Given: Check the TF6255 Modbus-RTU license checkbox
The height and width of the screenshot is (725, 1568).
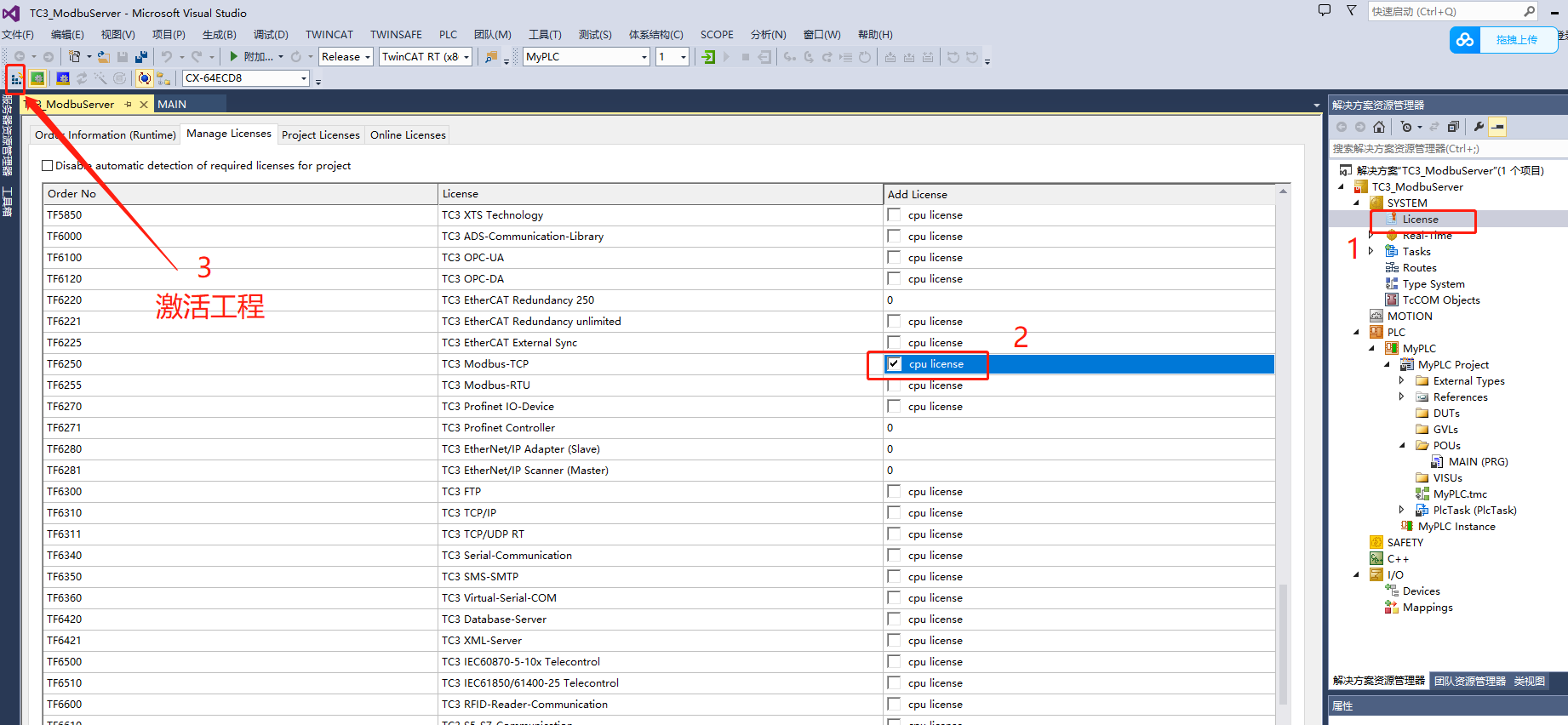Looking at the screenshot, I should 894,385.
